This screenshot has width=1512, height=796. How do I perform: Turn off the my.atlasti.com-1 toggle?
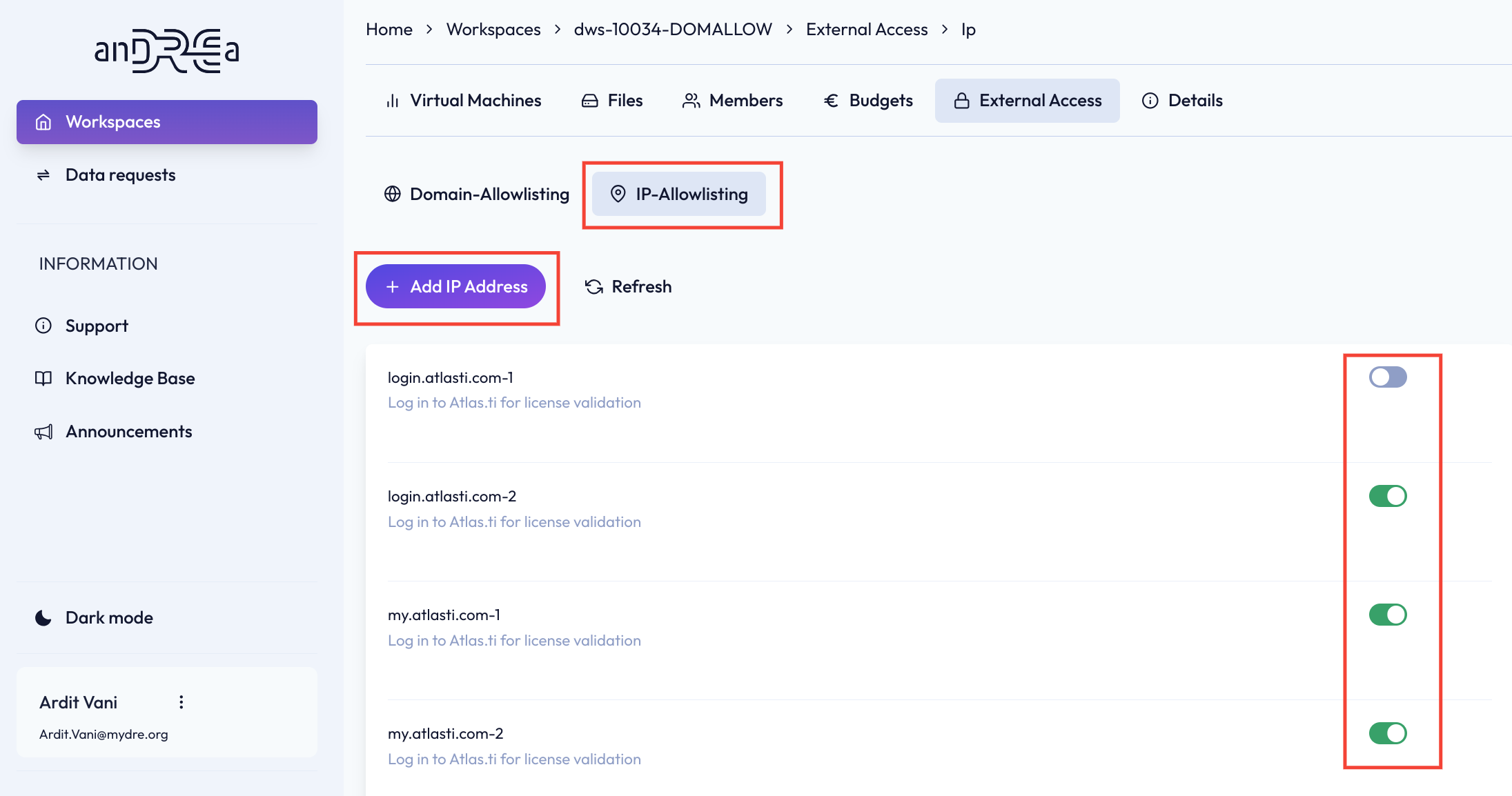(1388, 615)
